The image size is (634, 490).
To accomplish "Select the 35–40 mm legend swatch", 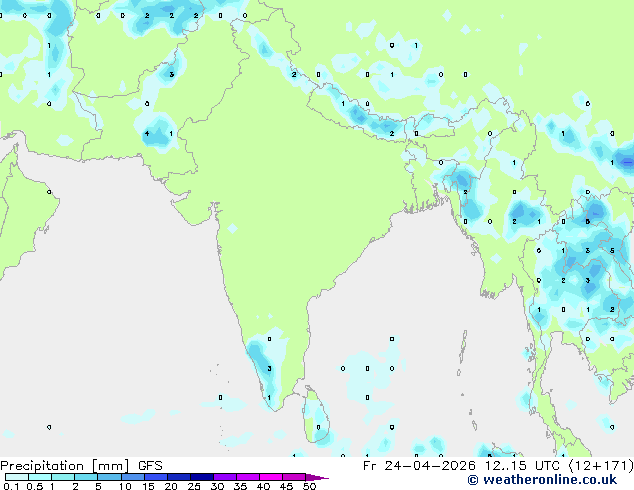I will (x=247, y=477).
